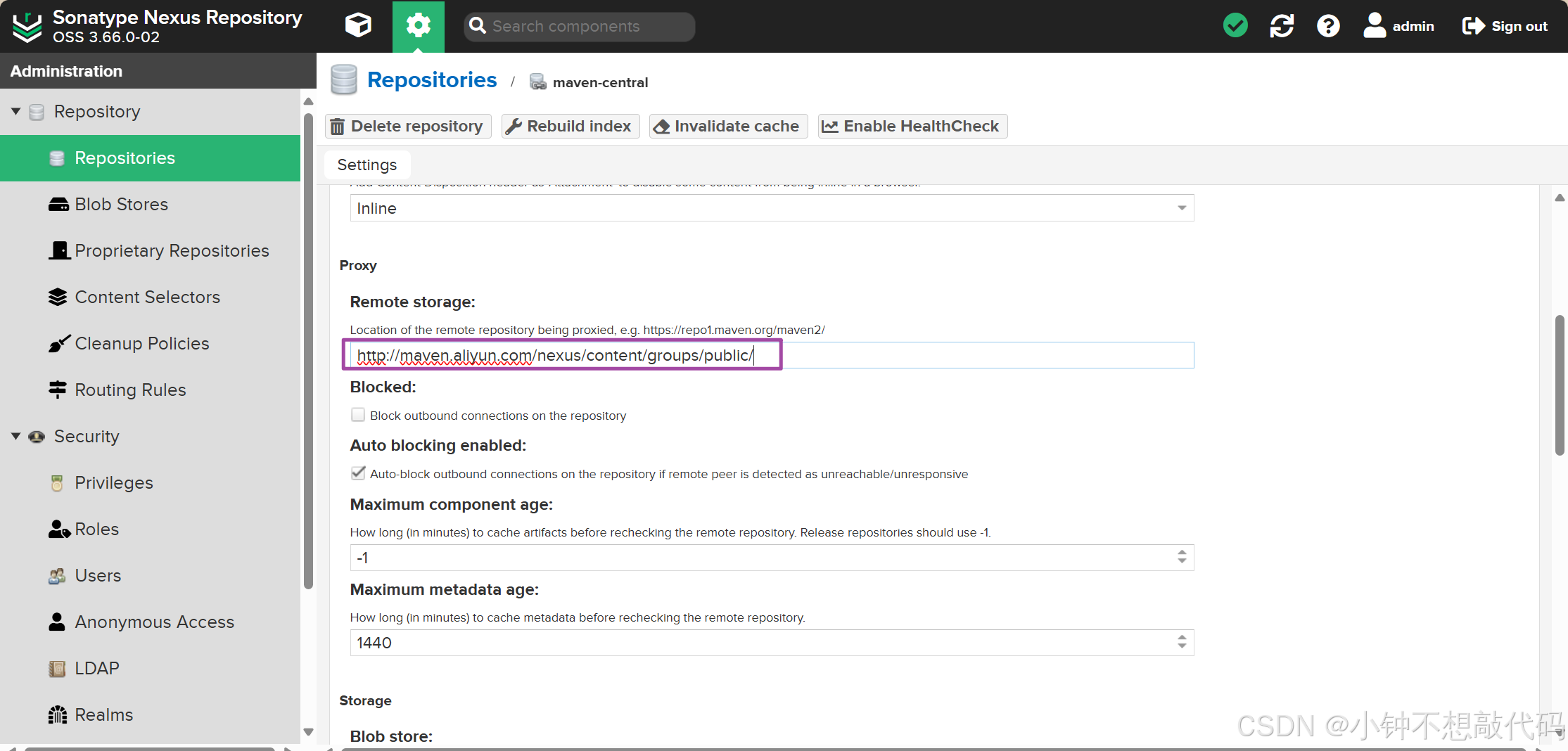Screen dimensions: 1568x751
Task: Click the refresh arrows icon in header
Action: click(x=1282, y=26)
